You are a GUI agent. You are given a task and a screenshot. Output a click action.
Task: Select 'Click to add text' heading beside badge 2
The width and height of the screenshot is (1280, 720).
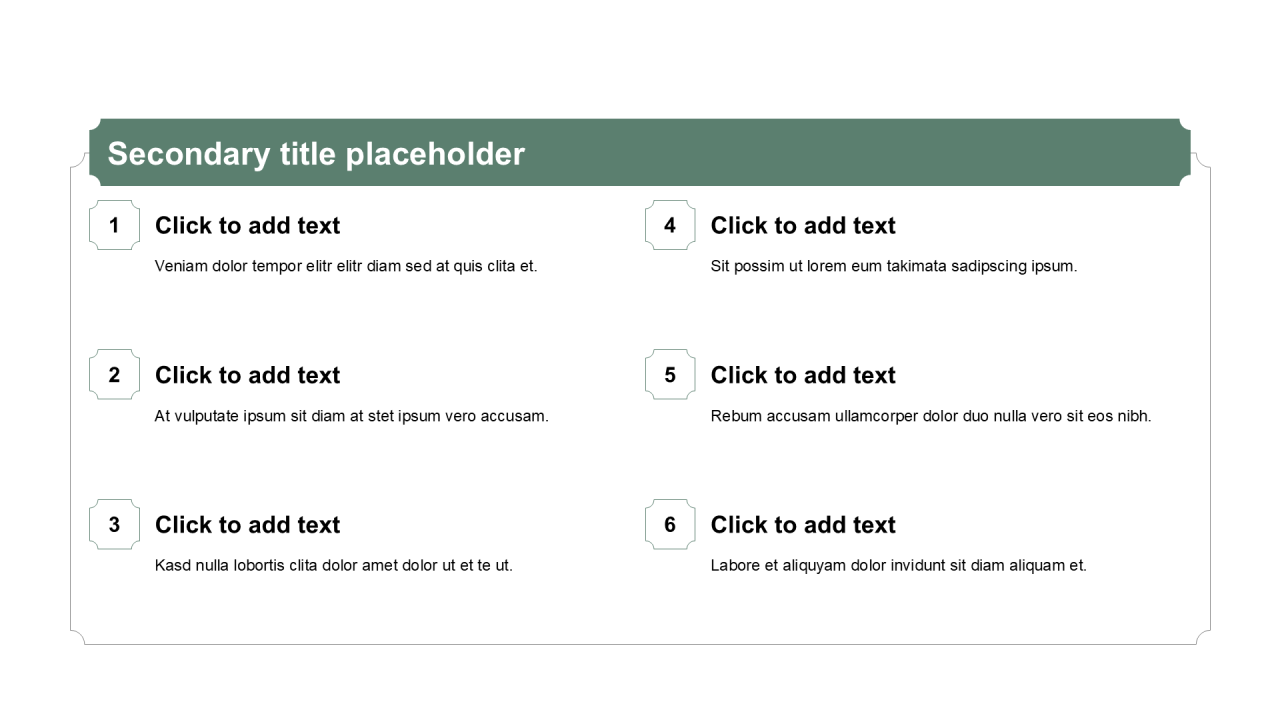pyautogui.click(x=247, y=376)
